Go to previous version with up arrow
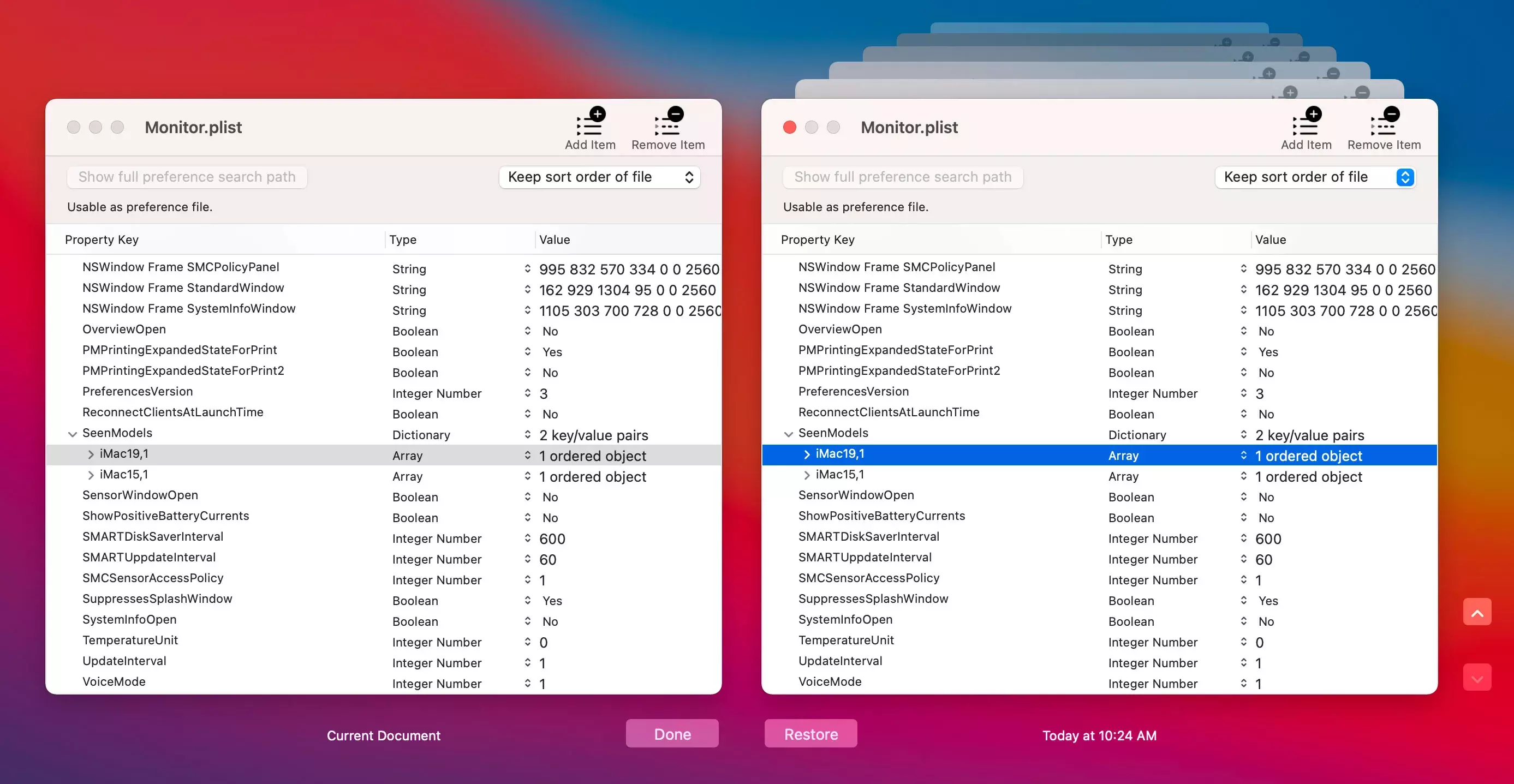 click(x=1476, y=612)
